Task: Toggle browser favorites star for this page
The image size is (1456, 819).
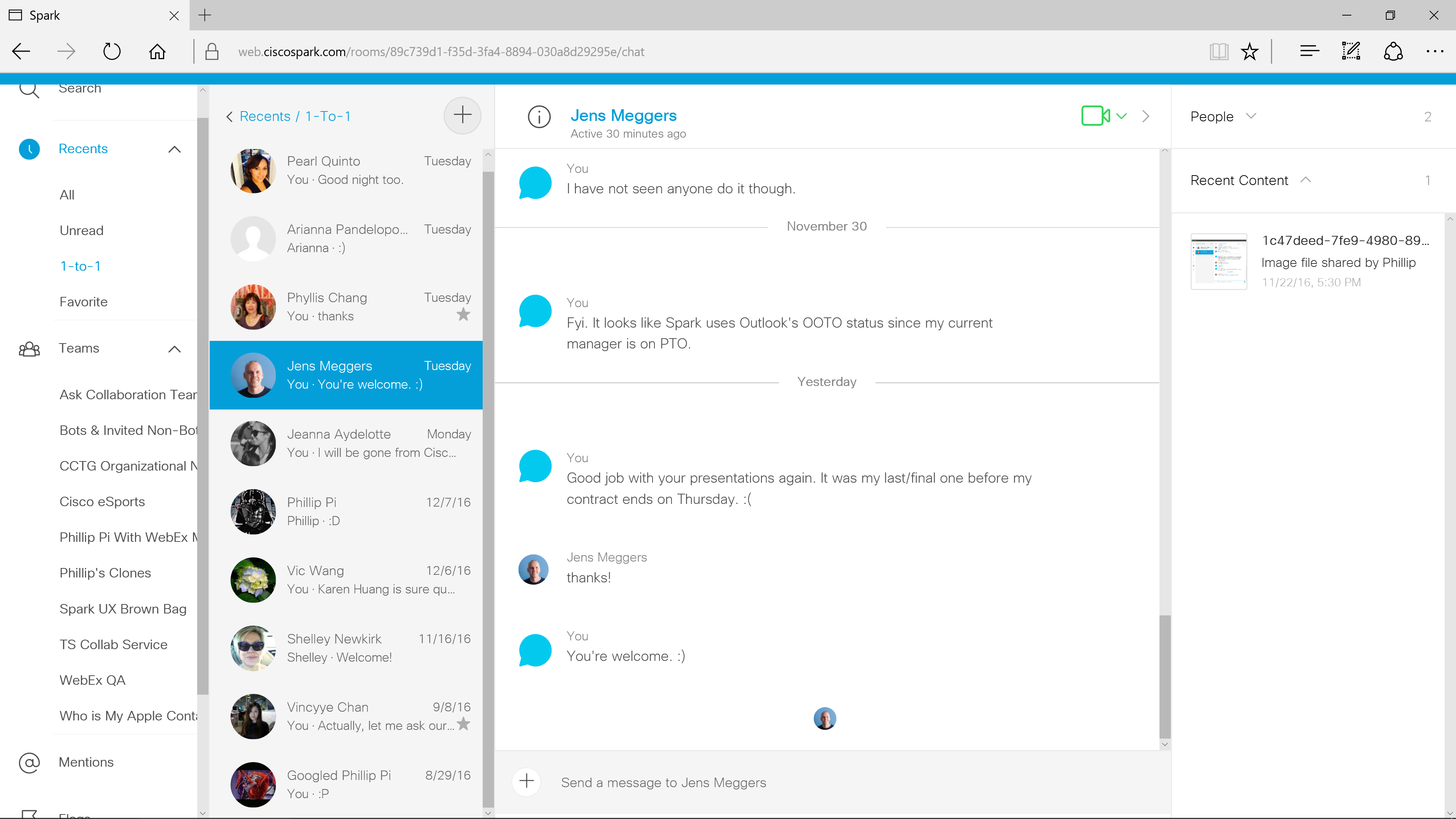Action: click(1249, 52)
